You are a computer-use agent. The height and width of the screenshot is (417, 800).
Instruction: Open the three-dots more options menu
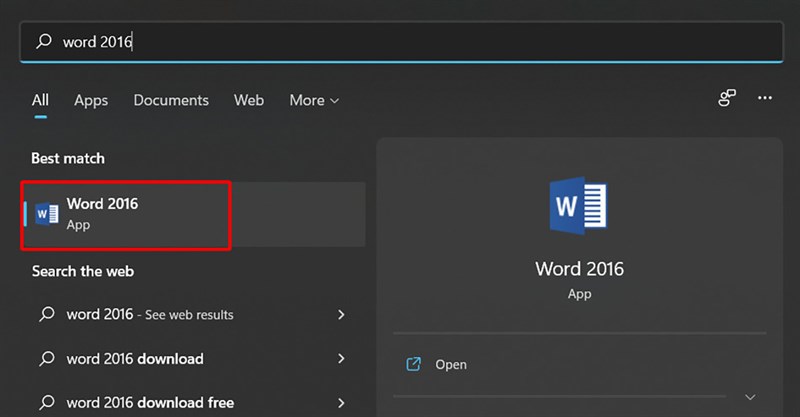tap(765, 98)
